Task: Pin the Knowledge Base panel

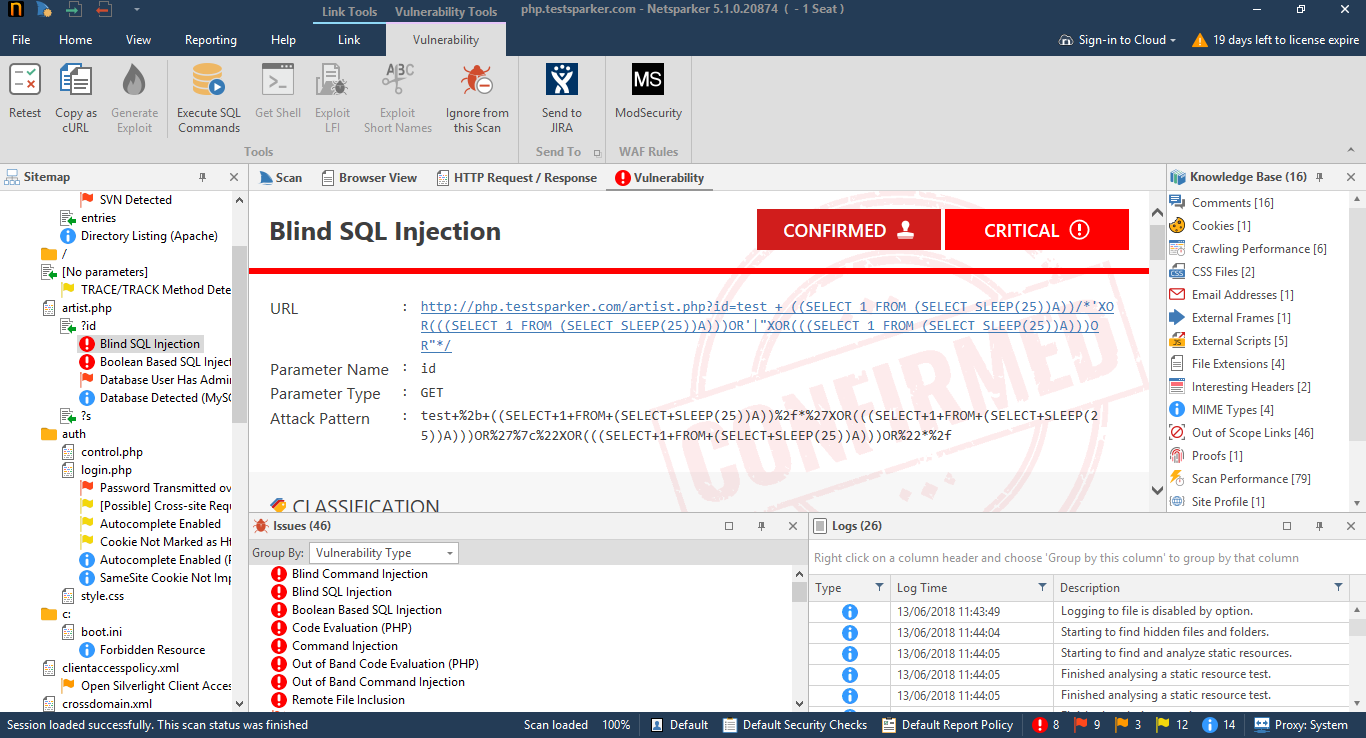Action: [x=1320, y=177]
